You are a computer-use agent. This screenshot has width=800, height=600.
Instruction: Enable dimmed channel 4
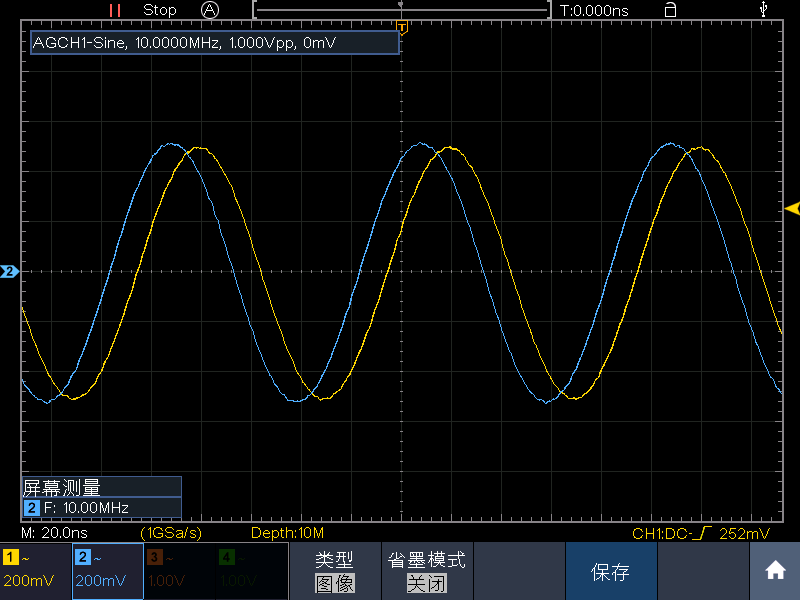coord(251,571)
